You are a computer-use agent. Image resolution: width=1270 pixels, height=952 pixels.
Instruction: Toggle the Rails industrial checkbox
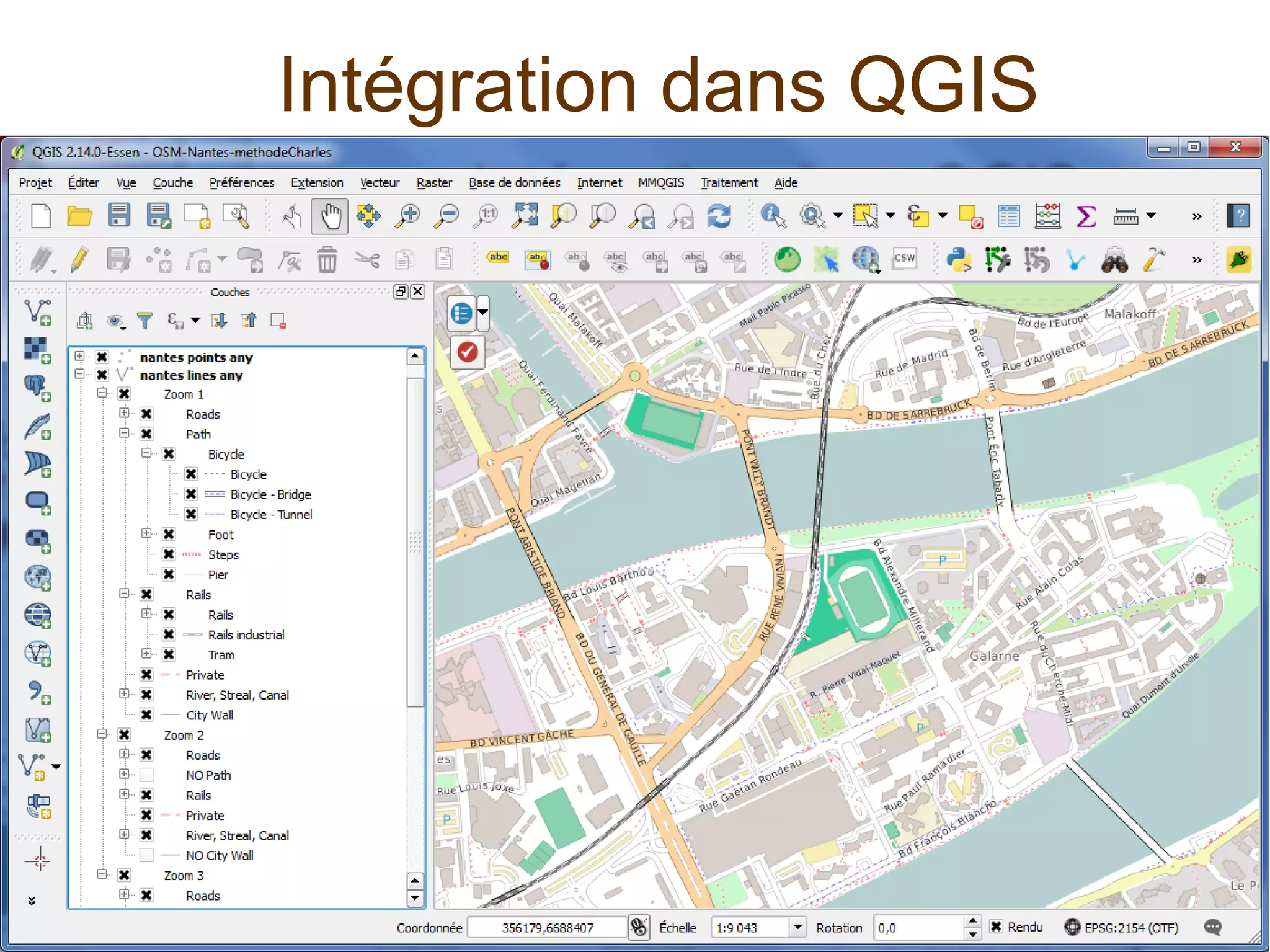pos(169,634)
